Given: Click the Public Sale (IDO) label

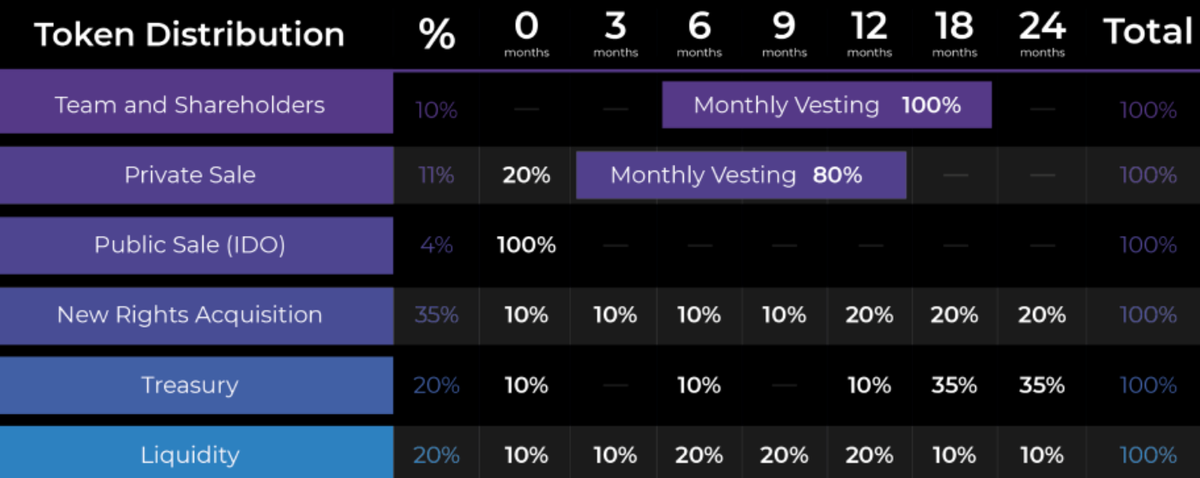Looking at the screenshot, I should click(x=190, y=245).
